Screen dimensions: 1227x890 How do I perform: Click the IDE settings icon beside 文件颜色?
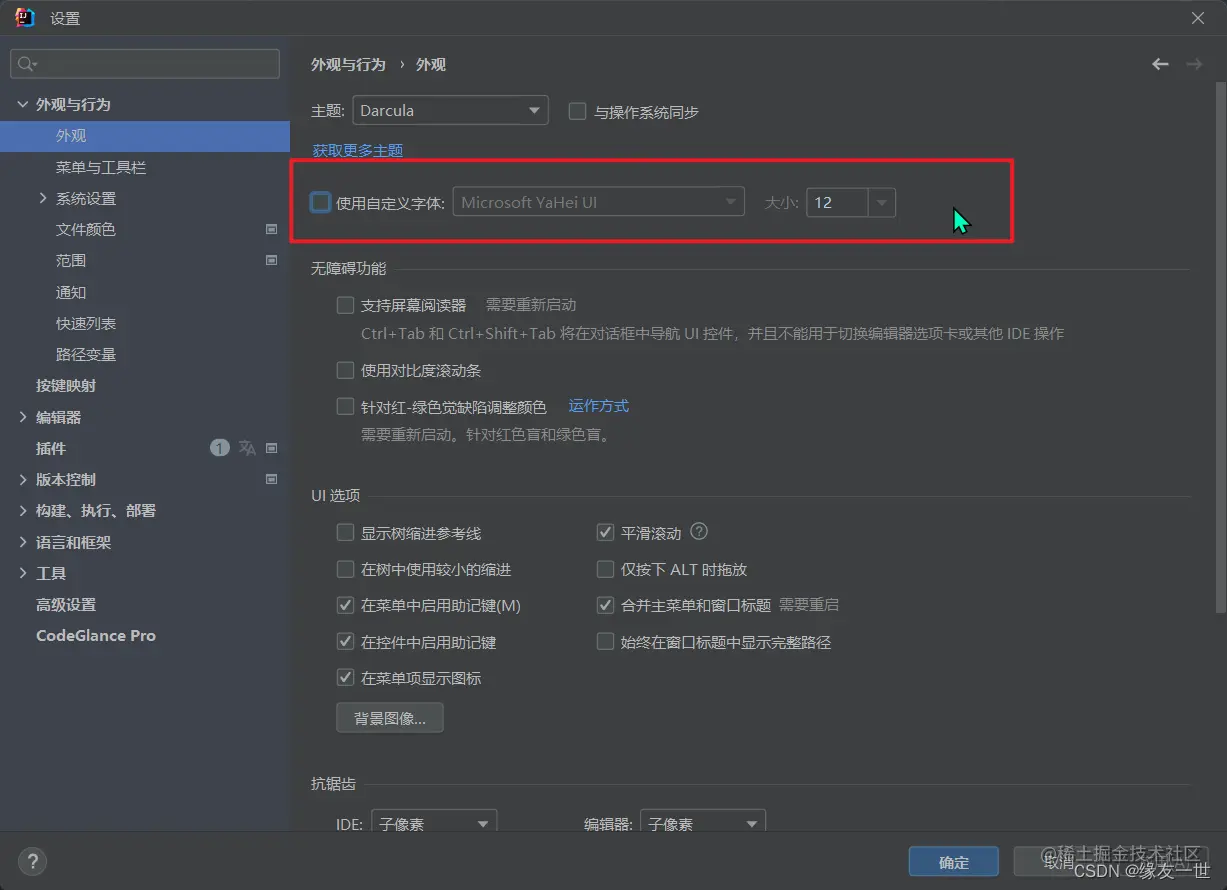pos(270,229)
